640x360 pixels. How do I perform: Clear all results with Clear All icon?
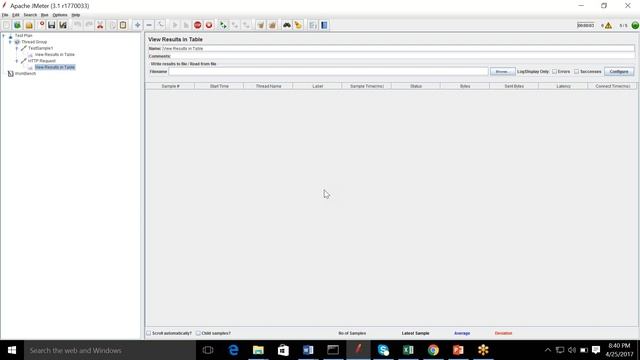click(x=272, y=25)
